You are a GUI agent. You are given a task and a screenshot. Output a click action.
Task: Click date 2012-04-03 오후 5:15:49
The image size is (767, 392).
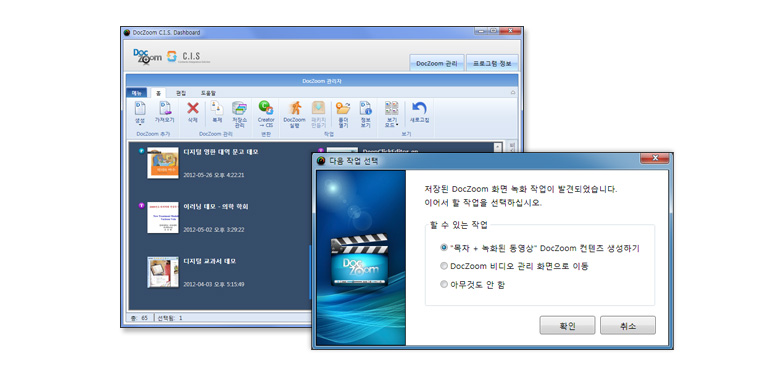click(213, 284)
